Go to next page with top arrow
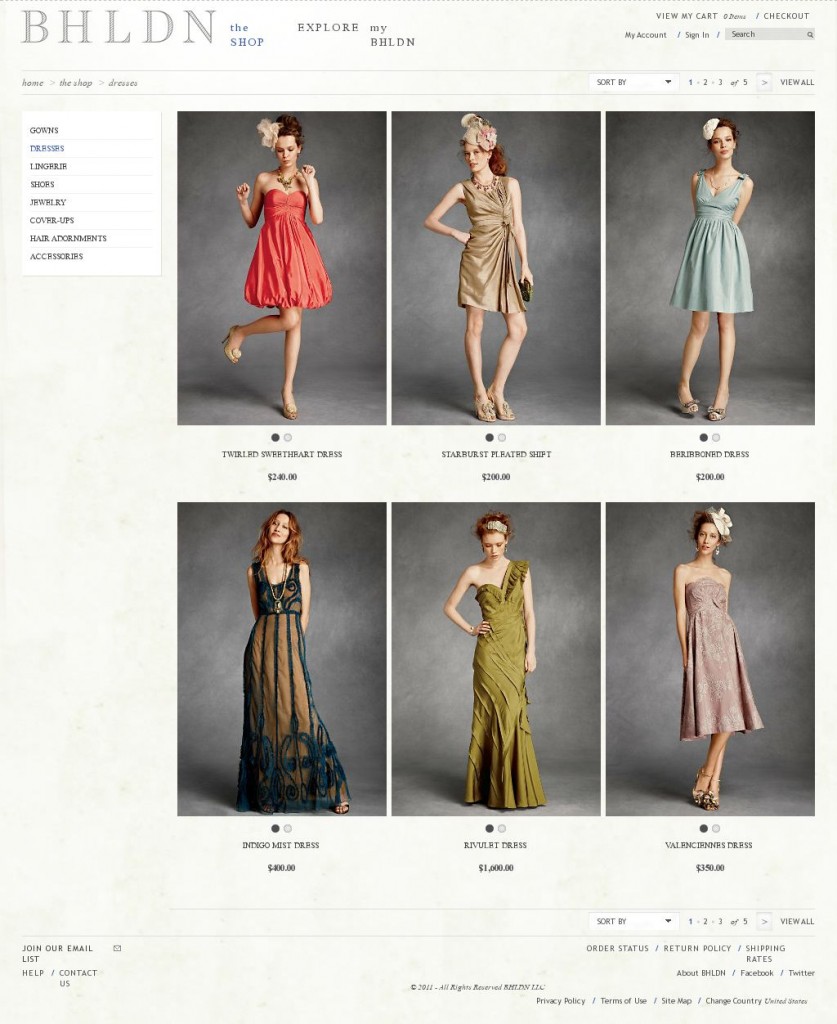The height and width of the screenshot is (1024, 837). 765,82
